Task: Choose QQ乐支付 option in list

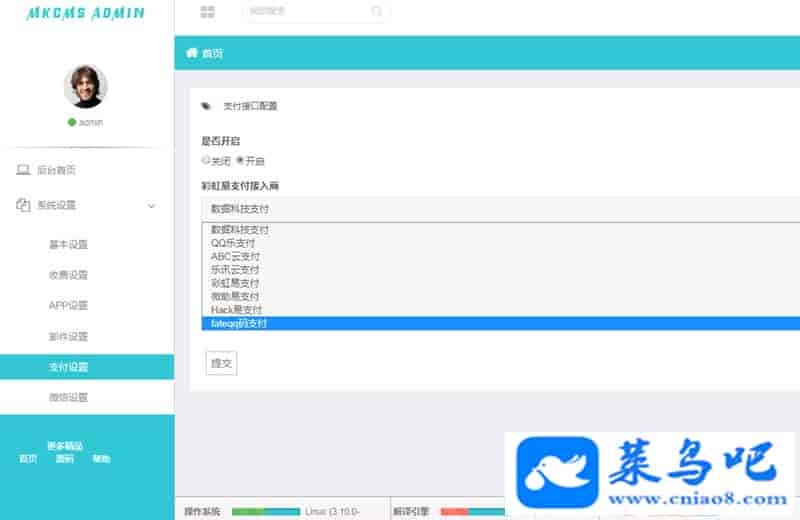Action: click(x=233, y=243)
